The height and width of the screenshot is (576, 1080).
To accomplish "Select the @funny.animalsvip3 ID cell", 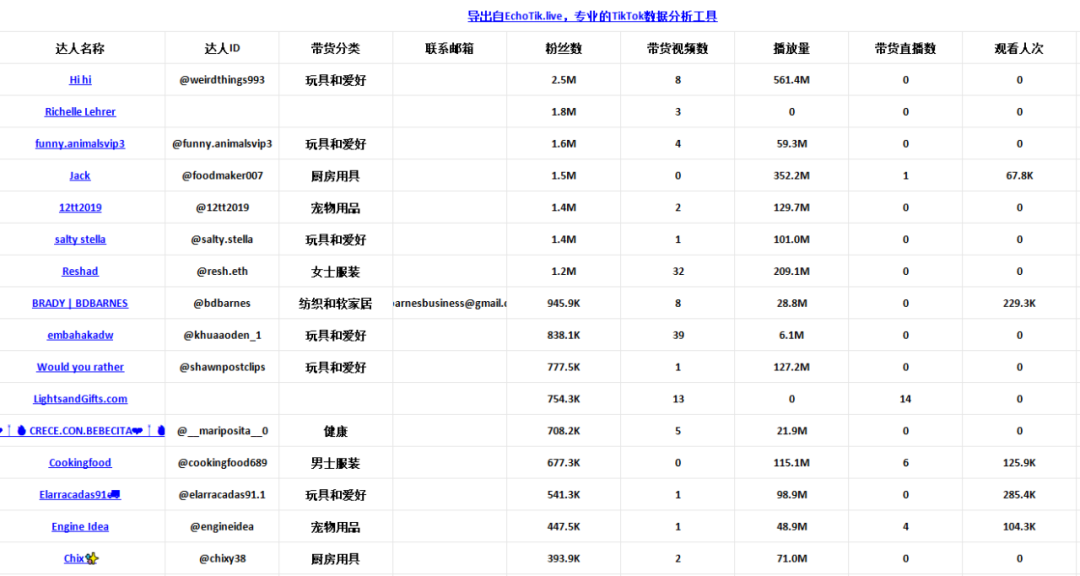I will pyautogui.click(x=222, y=143).
